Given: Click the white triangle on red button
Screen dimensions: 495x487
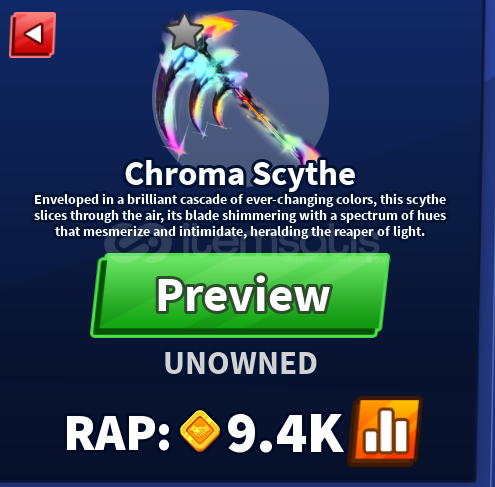Looking at the screenshot, I should point(34,33).
